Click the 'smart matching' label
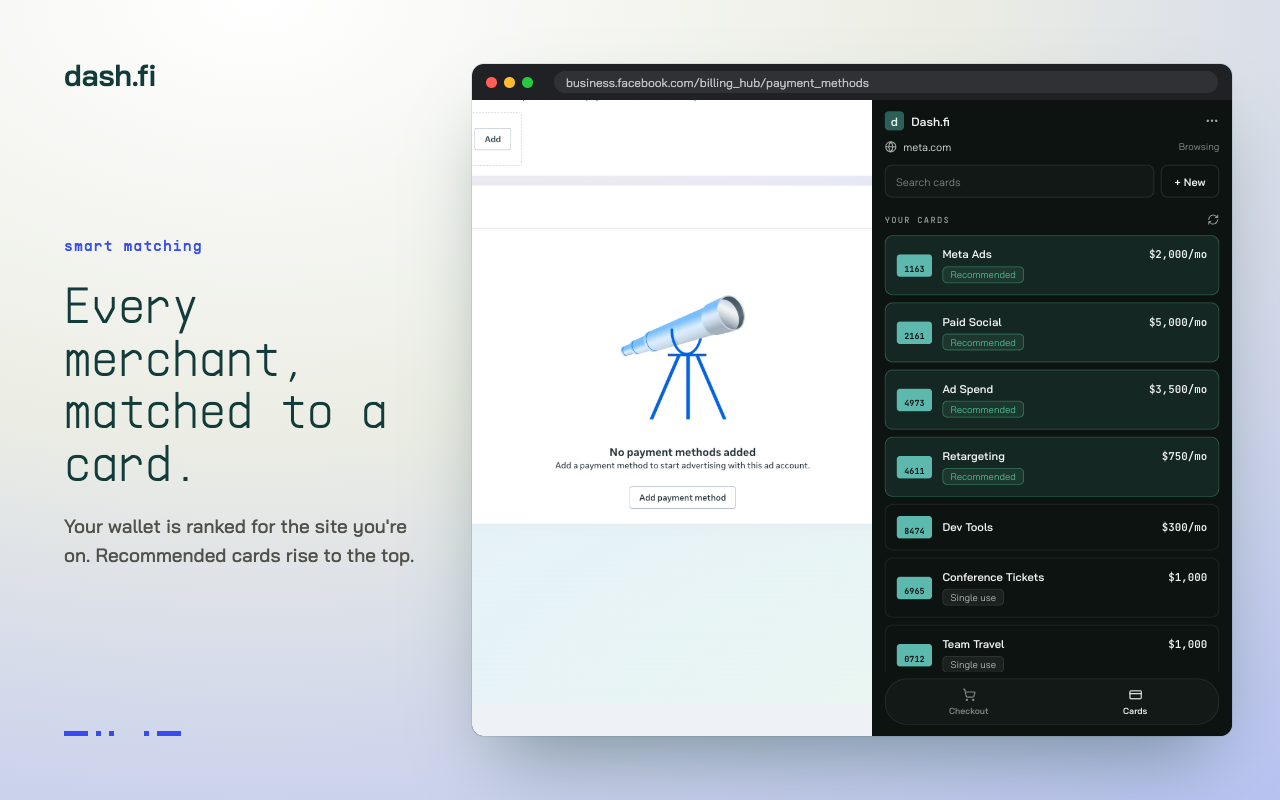 click(133, 246)
